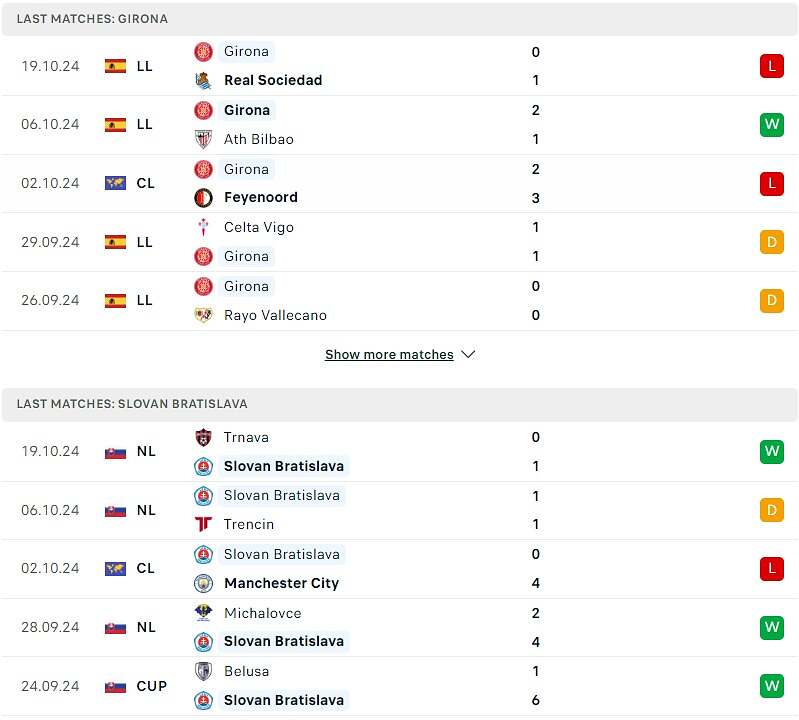Click the Trnava club crest
This screenshot has width=799, height=720.
click(203, 438)
